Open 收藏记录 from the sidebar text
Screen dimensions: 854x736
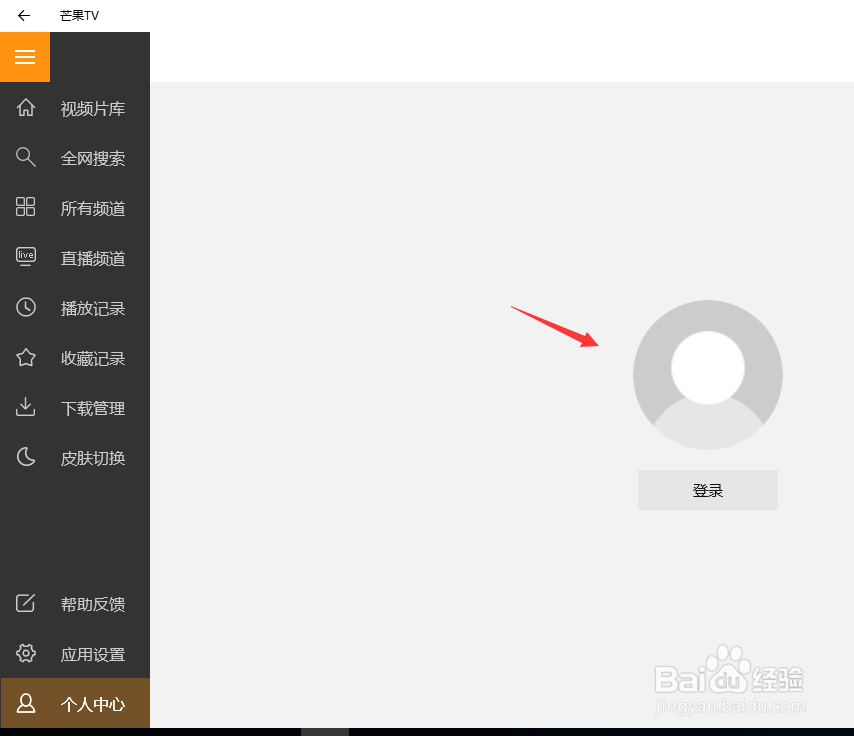tap(92, 358)
